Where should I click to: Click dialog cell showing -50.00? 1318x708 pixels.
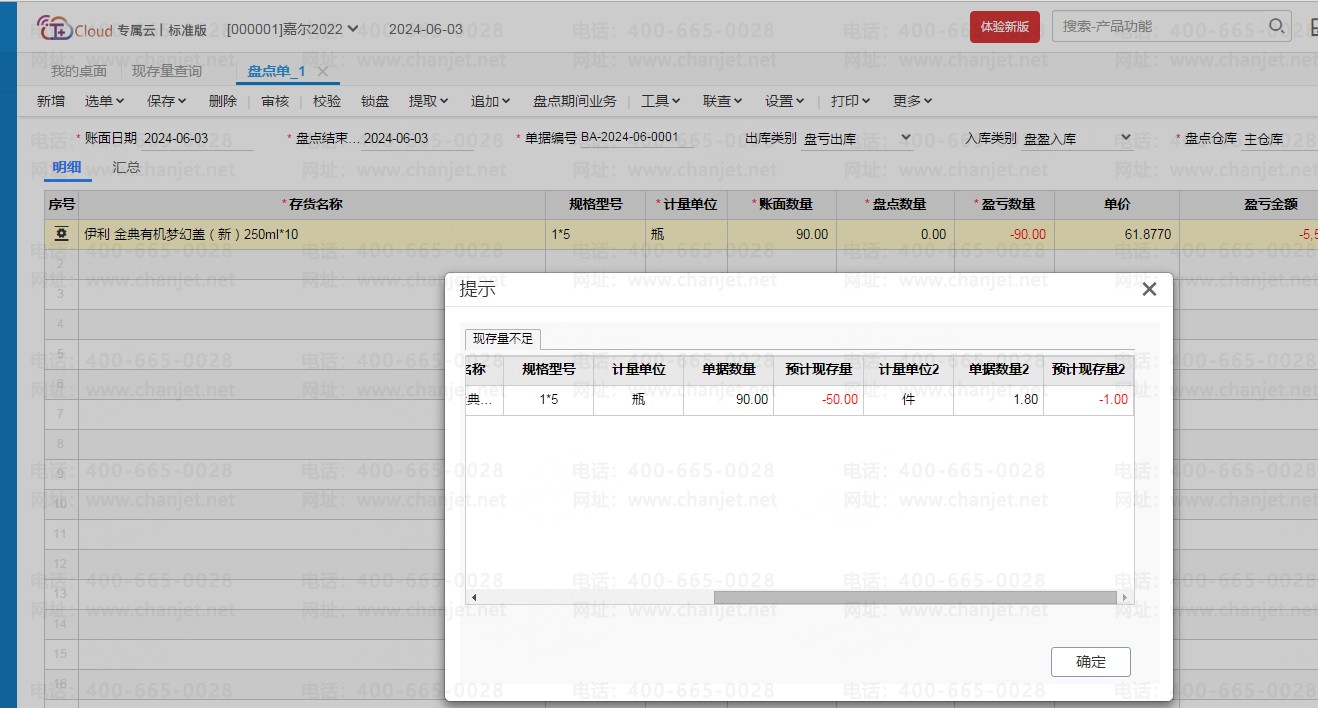pos(818,399)
